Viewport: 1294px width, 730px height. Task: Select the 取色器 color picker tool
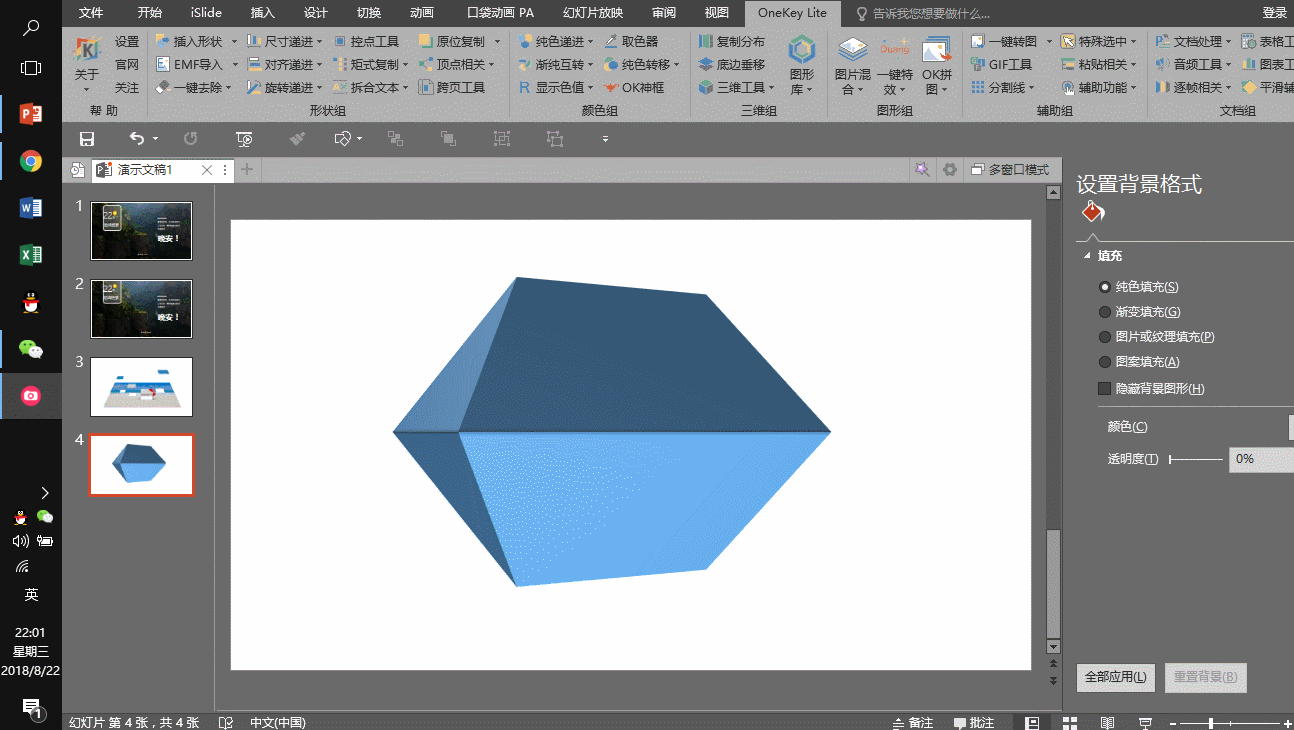coord(632,41)
